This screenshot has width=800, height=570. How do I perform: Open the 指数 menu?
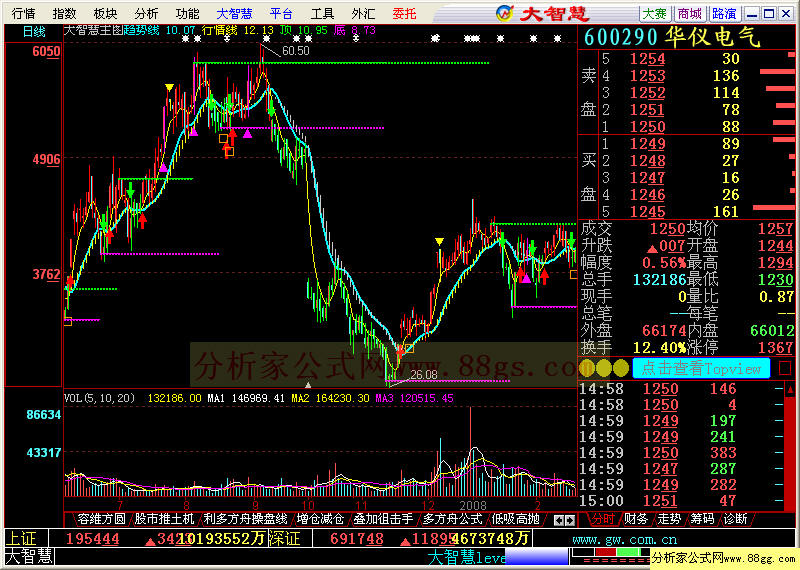point(64,14)
